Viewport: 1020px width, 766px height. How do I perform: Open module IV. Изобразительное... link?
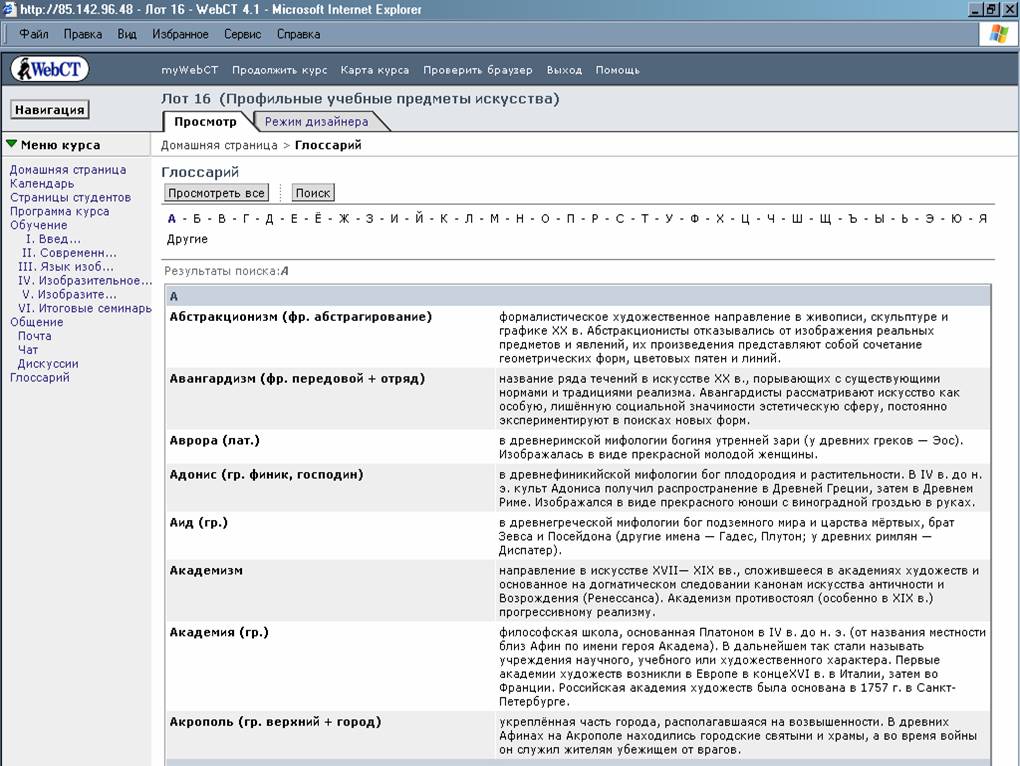coord(85,280)
